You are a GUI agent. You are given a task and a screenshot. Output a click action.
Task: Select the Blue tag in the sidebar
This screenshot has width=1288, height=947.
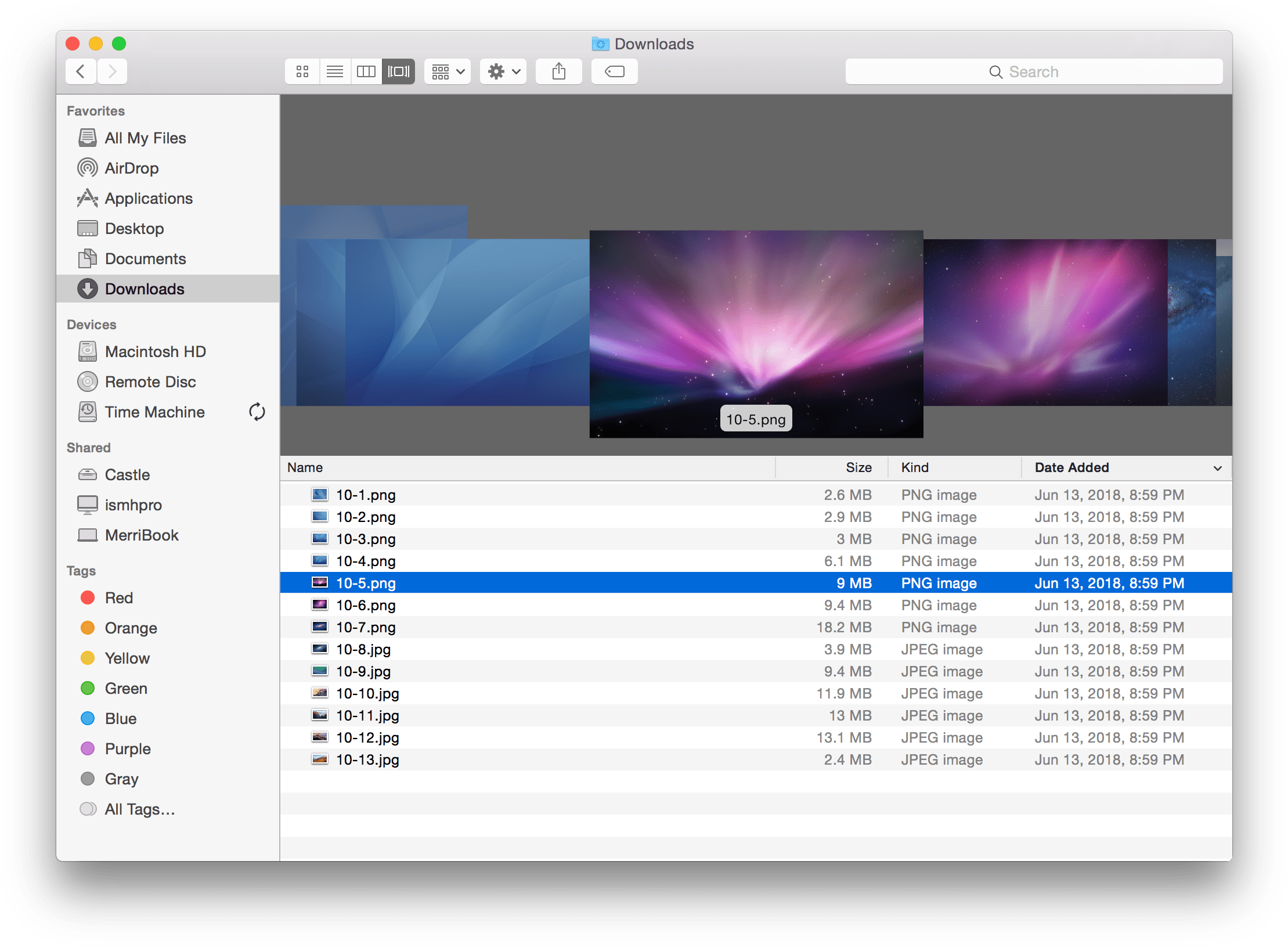pyautogui.click(x=120, y=718)
